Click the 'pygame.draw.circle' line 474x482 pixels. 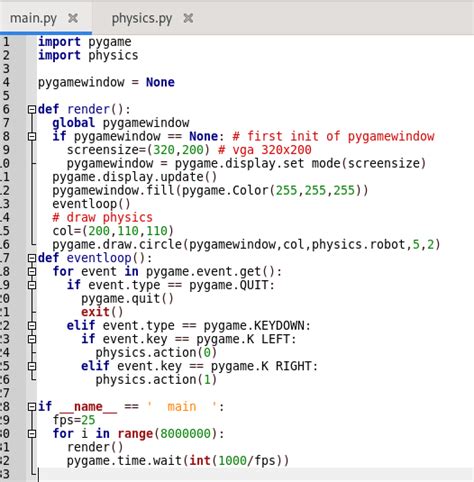click(246, 245)
